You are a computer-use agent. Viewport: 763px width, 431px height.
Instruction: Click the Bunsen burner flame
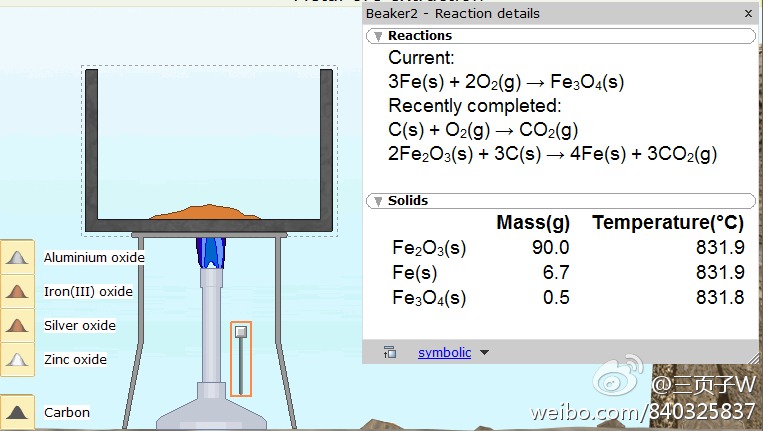(211, 253)
